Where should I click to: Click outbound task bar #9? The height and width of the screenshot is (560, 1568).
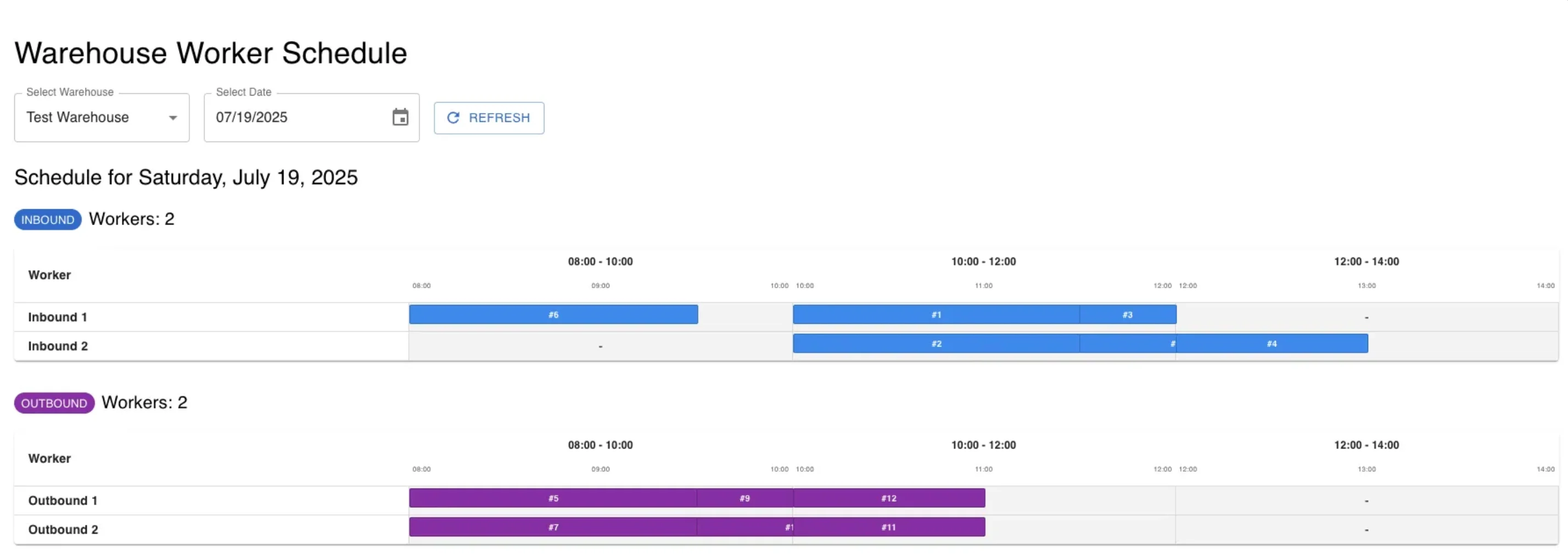point(745,499)
